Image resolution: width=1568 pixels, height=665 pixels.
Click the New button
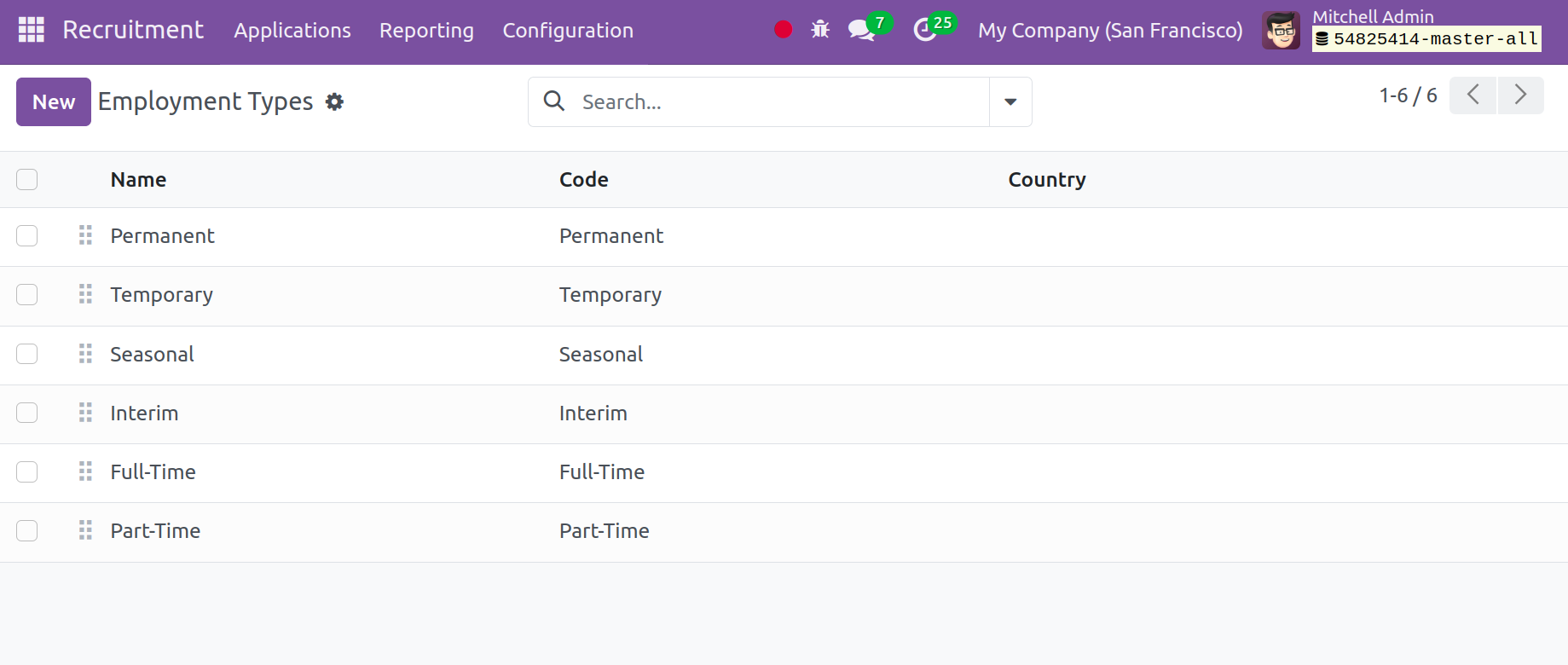point(54,102)
